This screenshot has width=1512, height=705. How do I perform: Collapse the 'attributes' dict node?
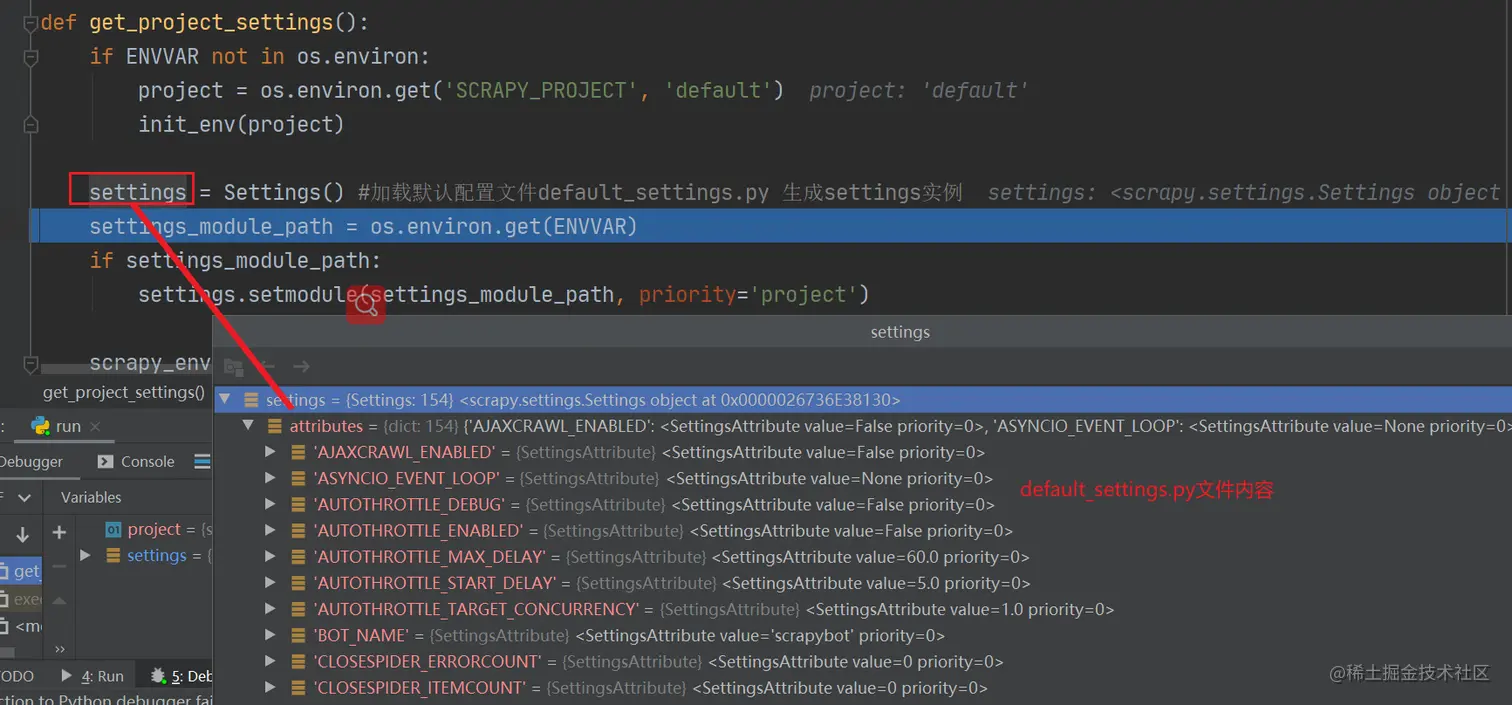click(x=248, y=426)
